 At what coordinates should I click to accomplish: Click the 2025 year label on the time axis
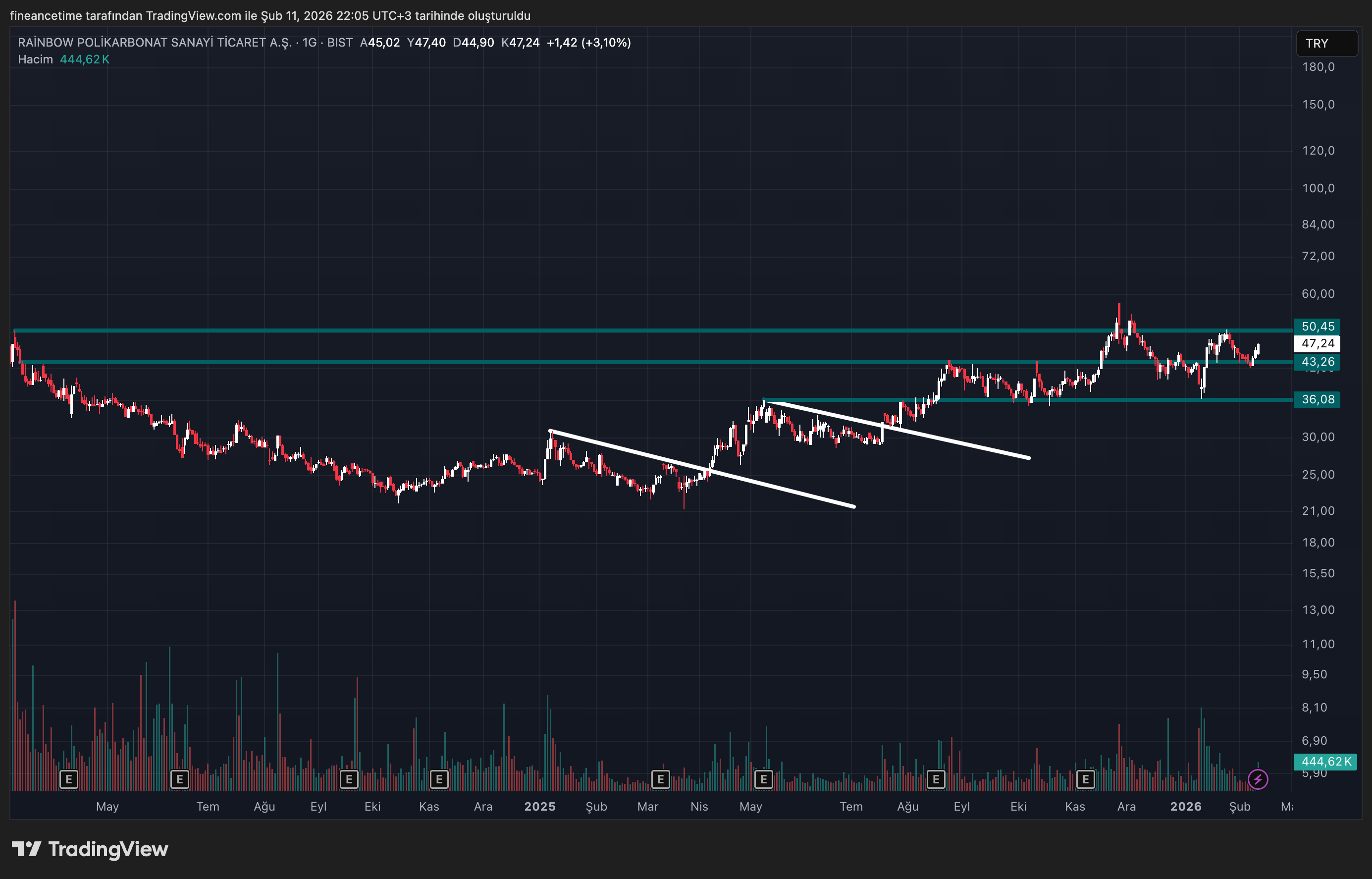click(540, 807)
